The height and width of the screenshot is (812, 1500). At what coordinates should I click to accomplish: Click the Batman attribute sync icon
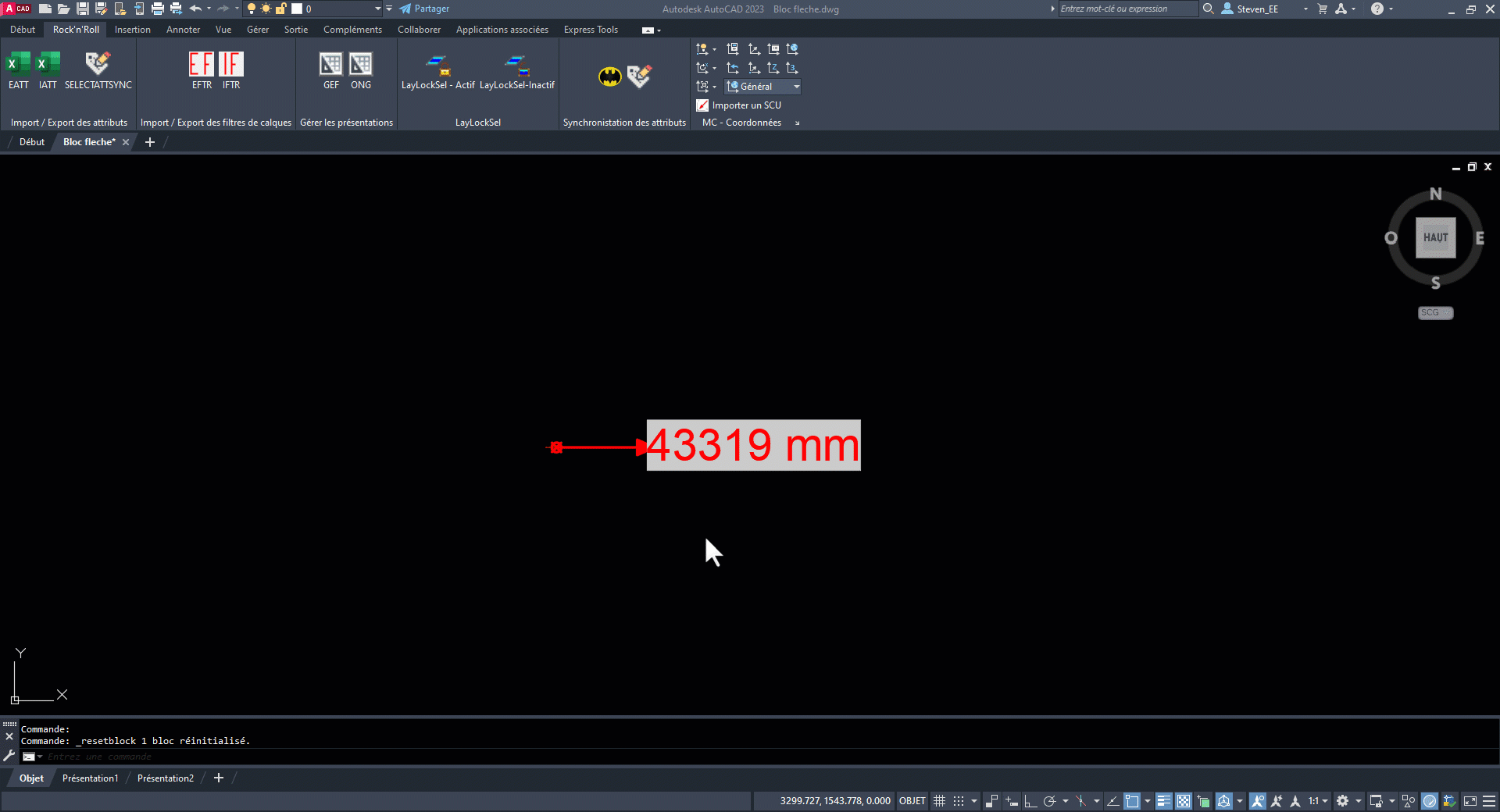[609, 77]
